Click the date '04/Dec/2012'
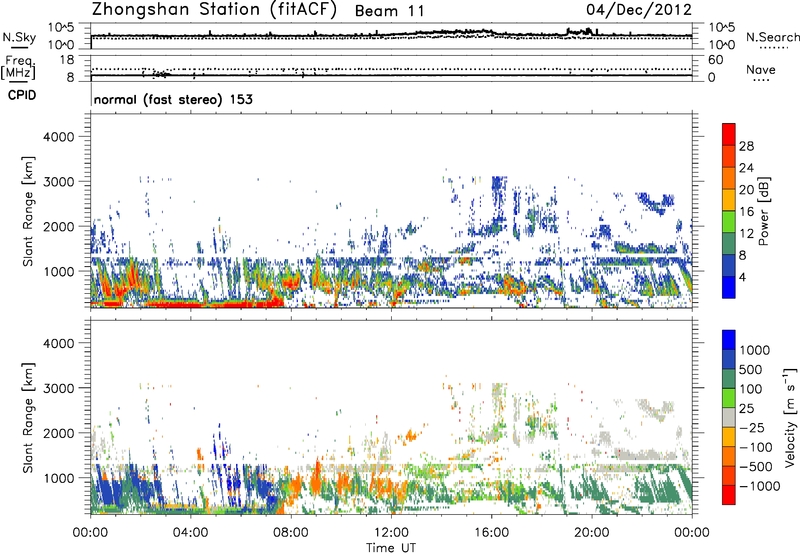Viewport: 800px width, 554px height. (639, 10)
